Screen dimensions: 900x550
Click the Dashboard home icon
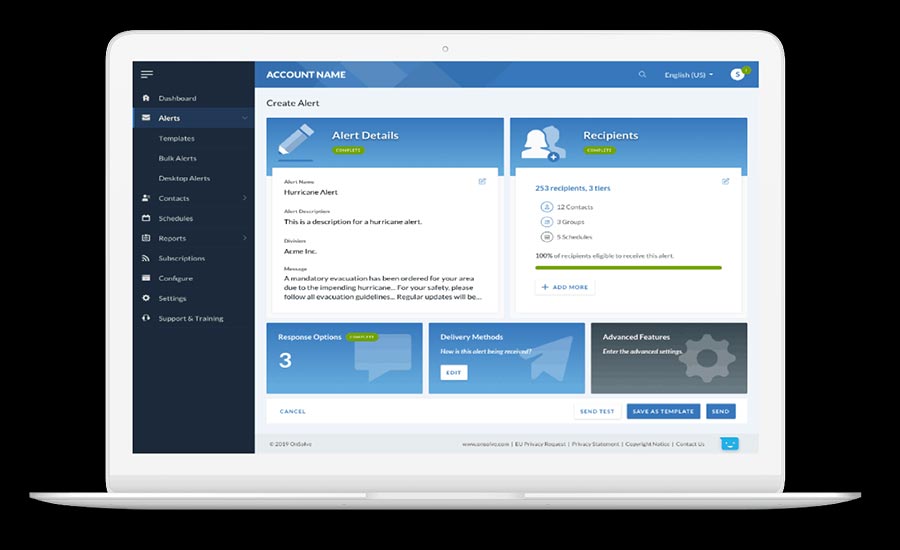147,98
